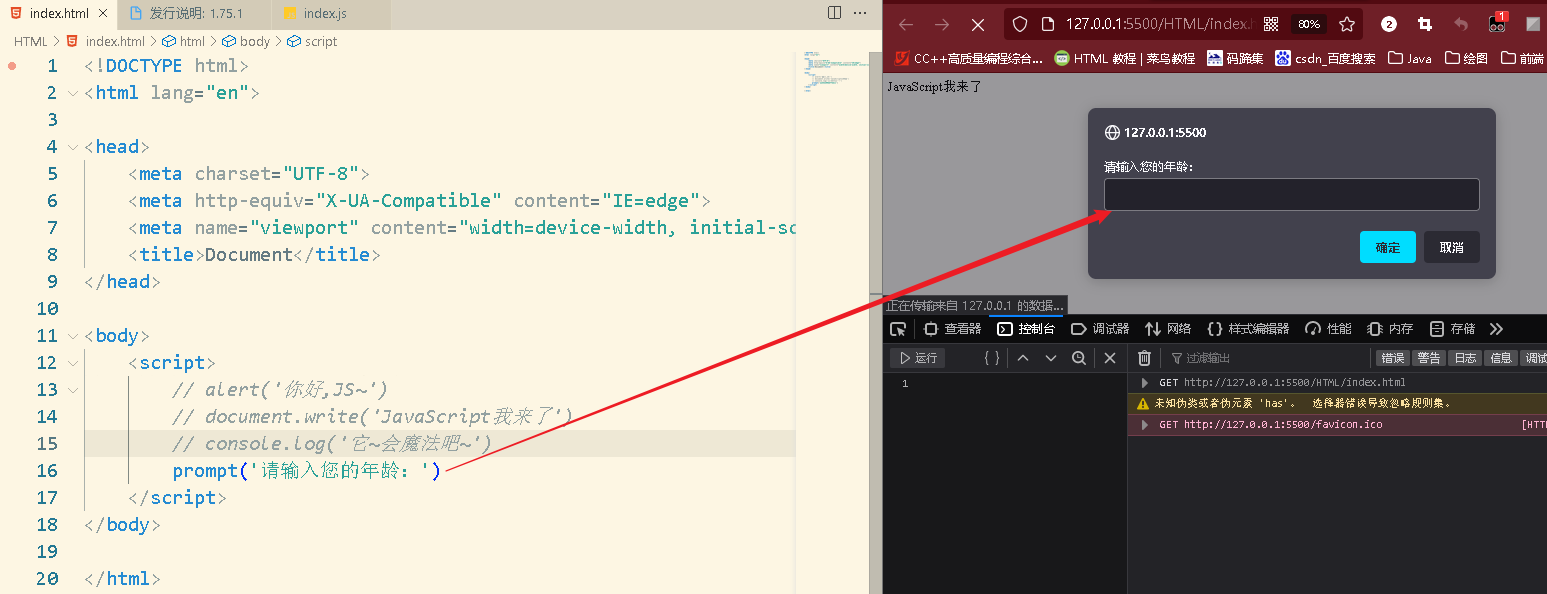Click the 确定 button in the prompt

pyautogui.click(x=1387, y=247)
